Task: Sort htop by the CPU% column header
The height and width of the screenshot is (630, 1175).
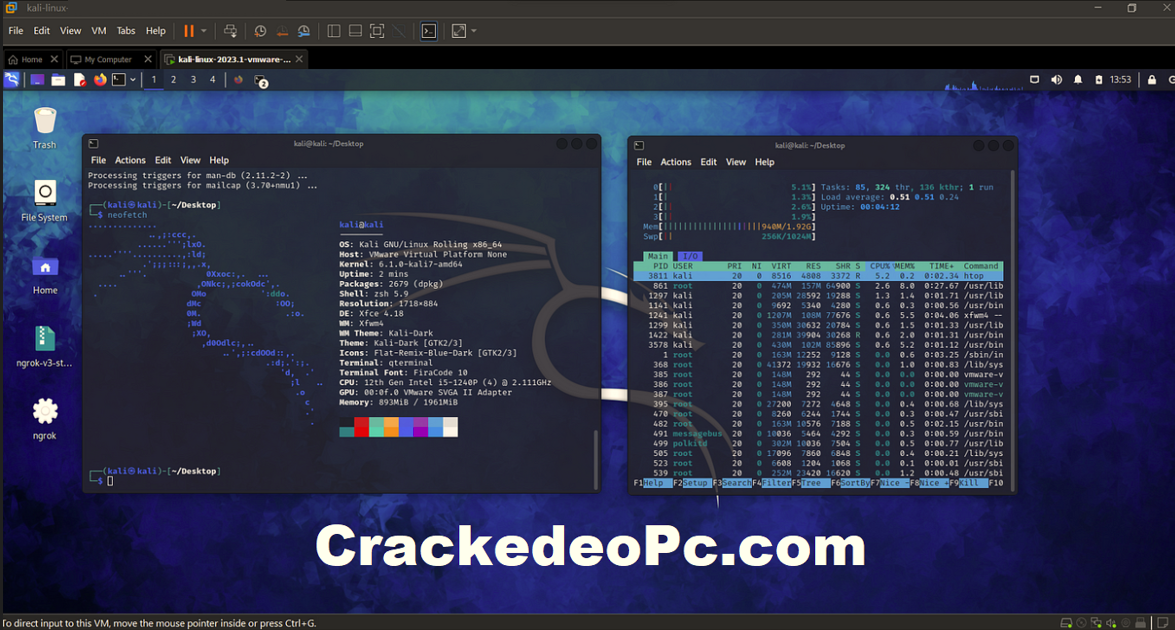Action: (x=880, y=266)
